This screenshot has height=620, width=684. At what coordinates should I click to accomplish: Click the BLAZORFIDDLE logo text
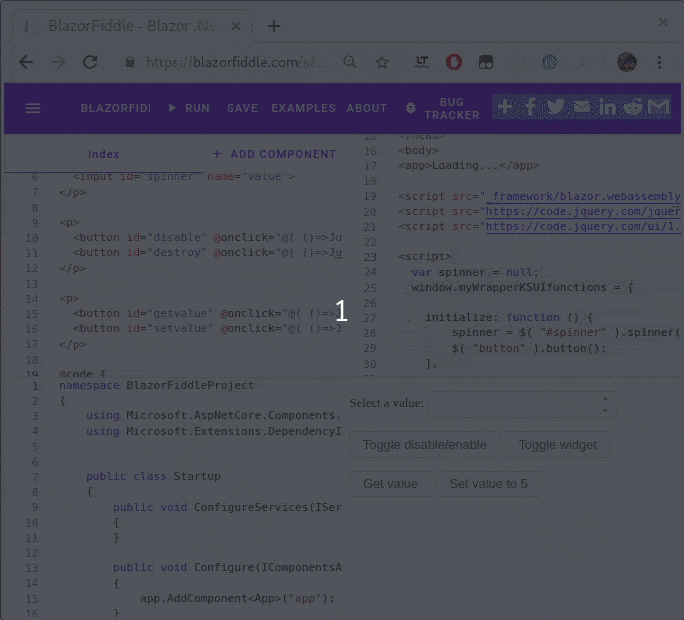[x=116, y=108]
